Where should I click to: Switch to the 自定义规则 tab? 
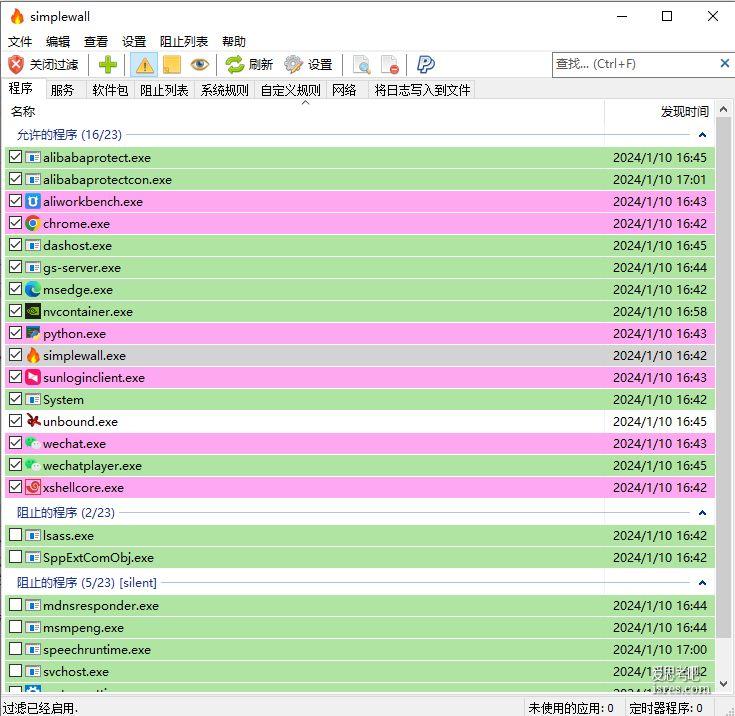point(291,90)
